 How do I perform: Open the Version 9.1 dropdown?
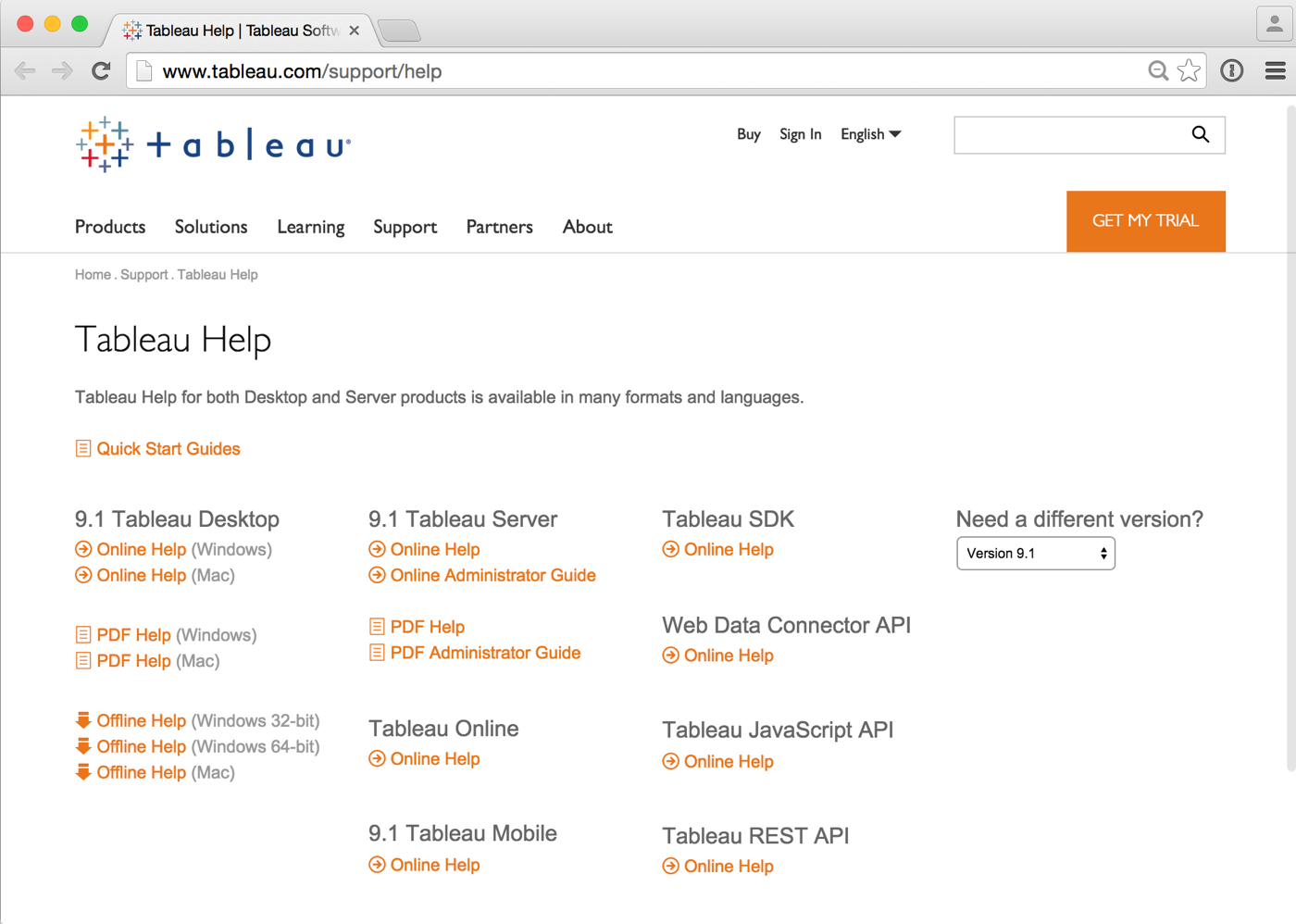1036,554
